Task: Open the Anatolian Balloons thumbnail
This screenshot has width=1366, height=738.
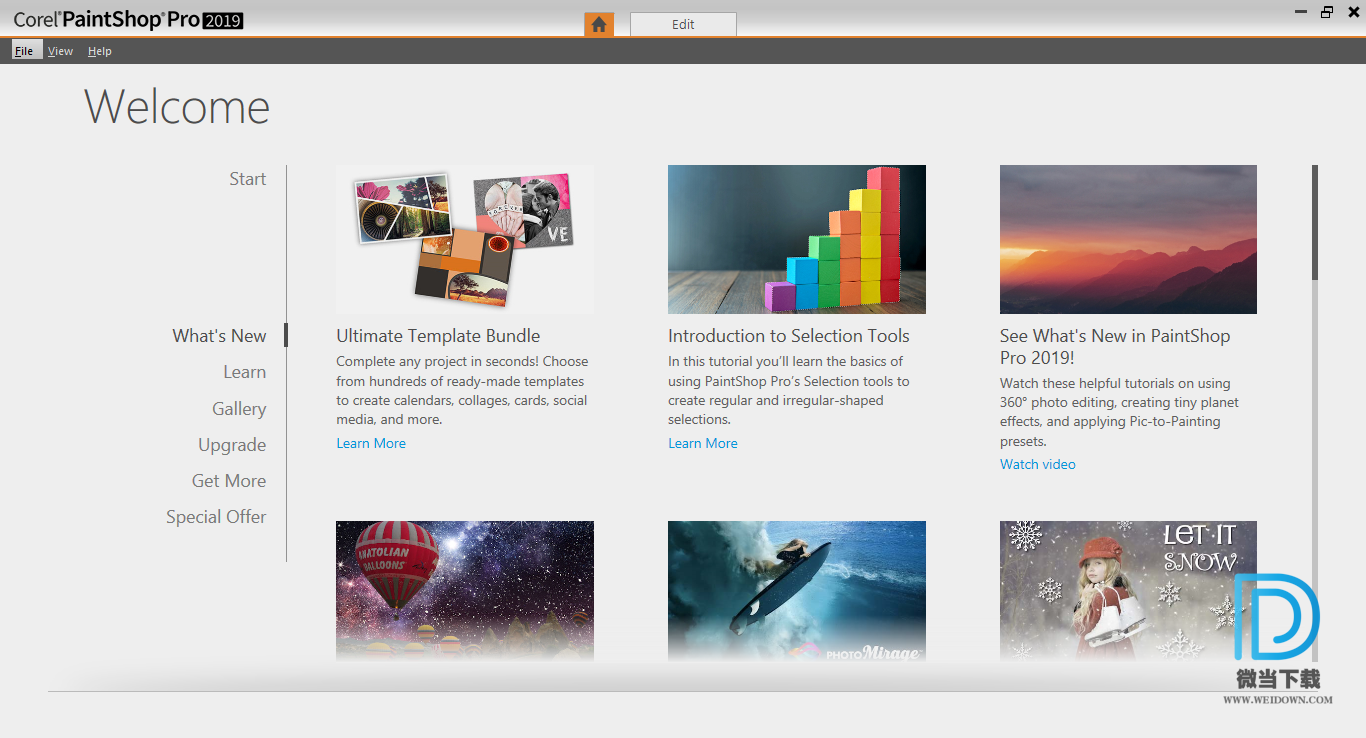Action: [x=465, y=590]
